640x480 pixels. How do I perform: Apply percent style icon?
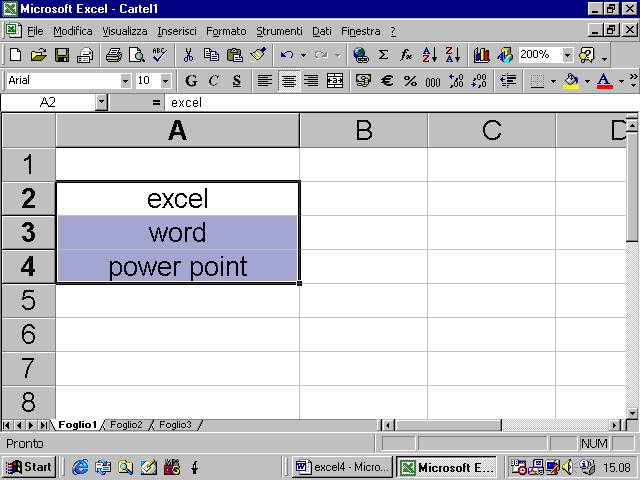[x=410, y=81]
